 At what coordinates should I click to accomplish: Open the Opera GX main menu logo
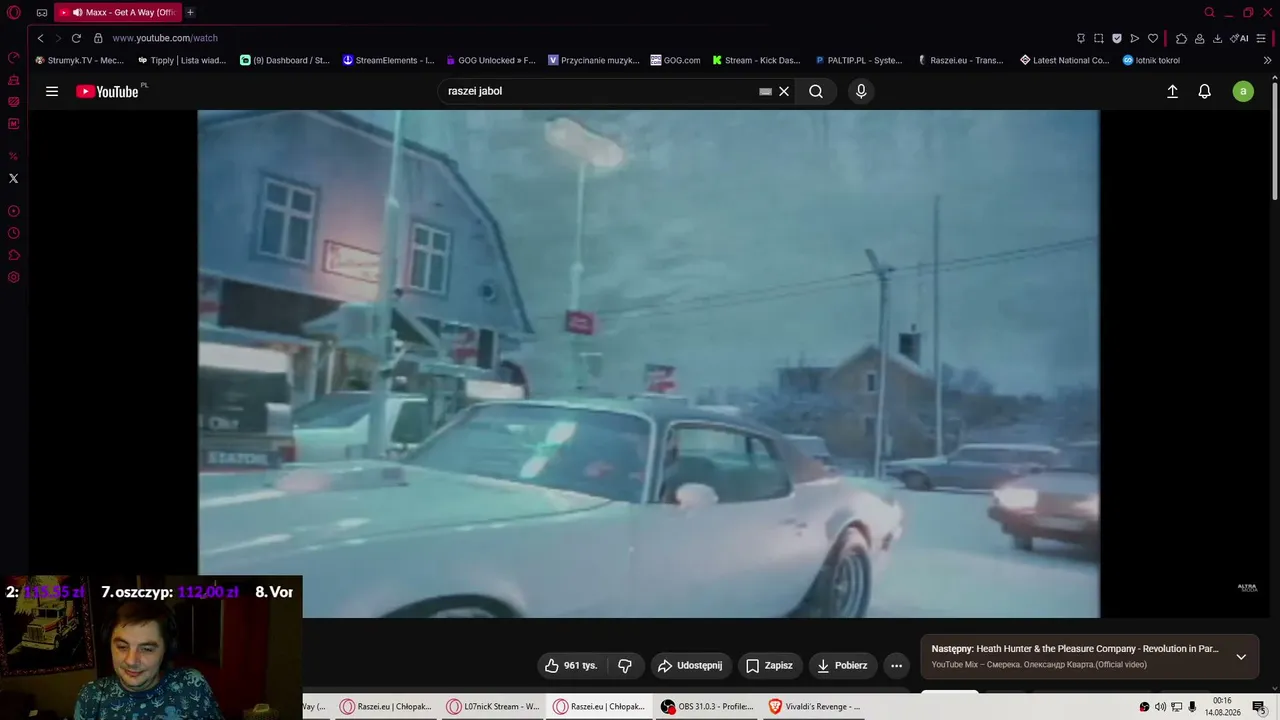tap(14, 13)
